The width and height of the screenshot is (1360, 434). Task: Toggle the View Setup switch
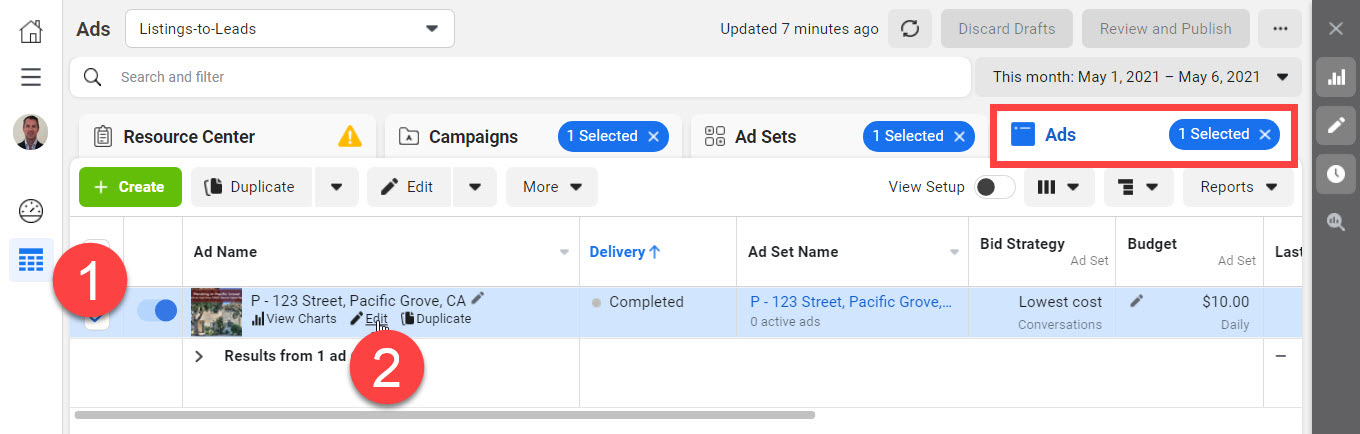coord(994,187)
